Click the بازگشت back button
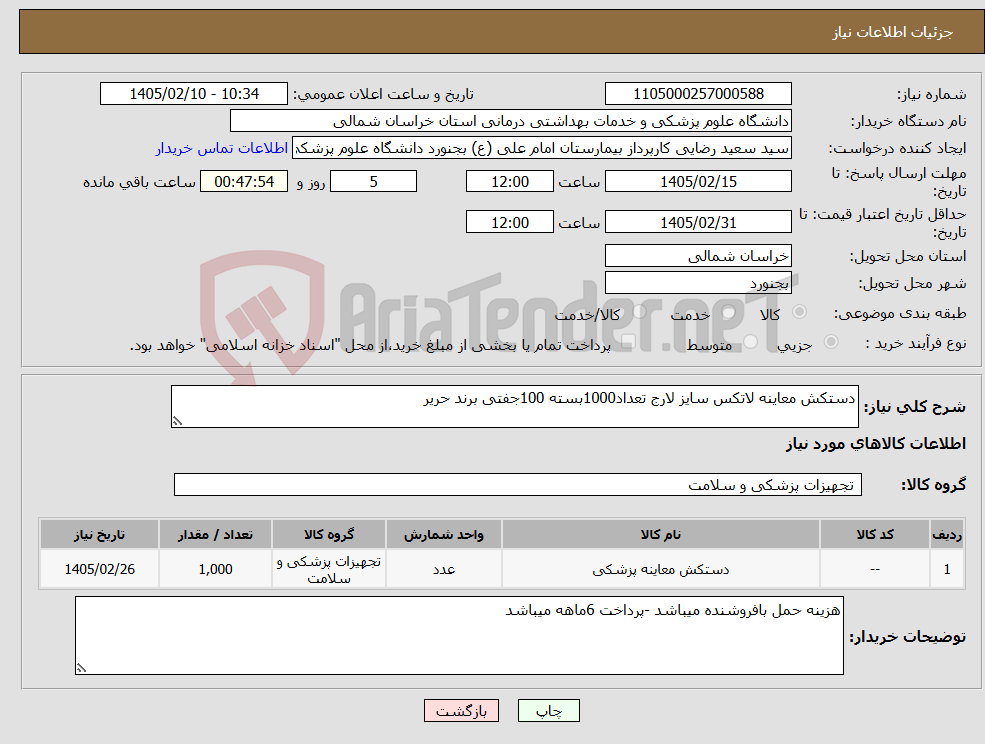Screen dimensions: 985x744 coord(461,711)
